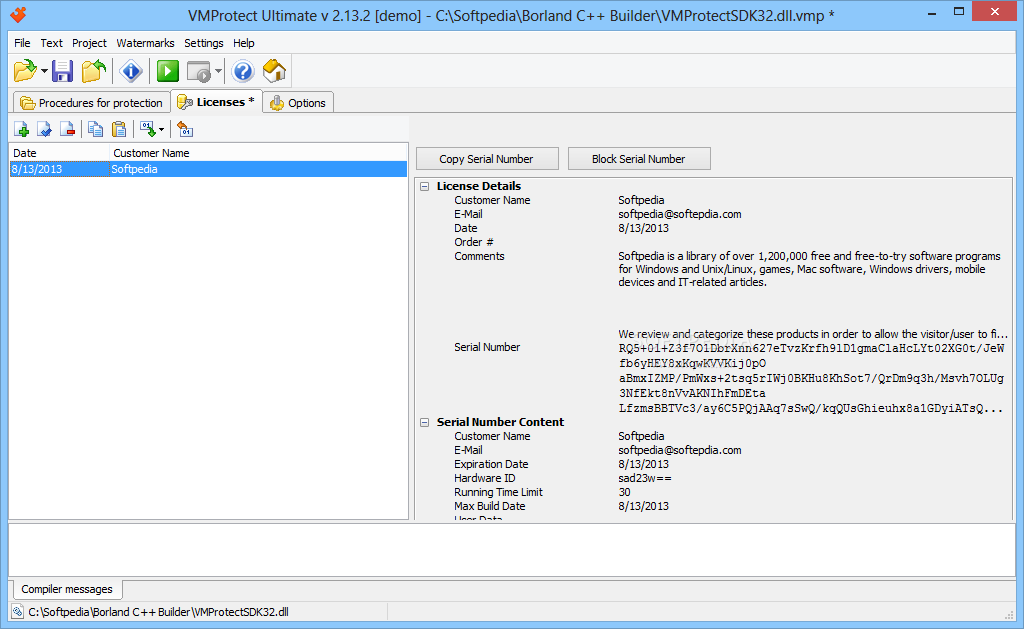The height and width of the screenshot is (629, 1024).
Task: Select the Hardware ID value sad23w==
Action: 645,478
